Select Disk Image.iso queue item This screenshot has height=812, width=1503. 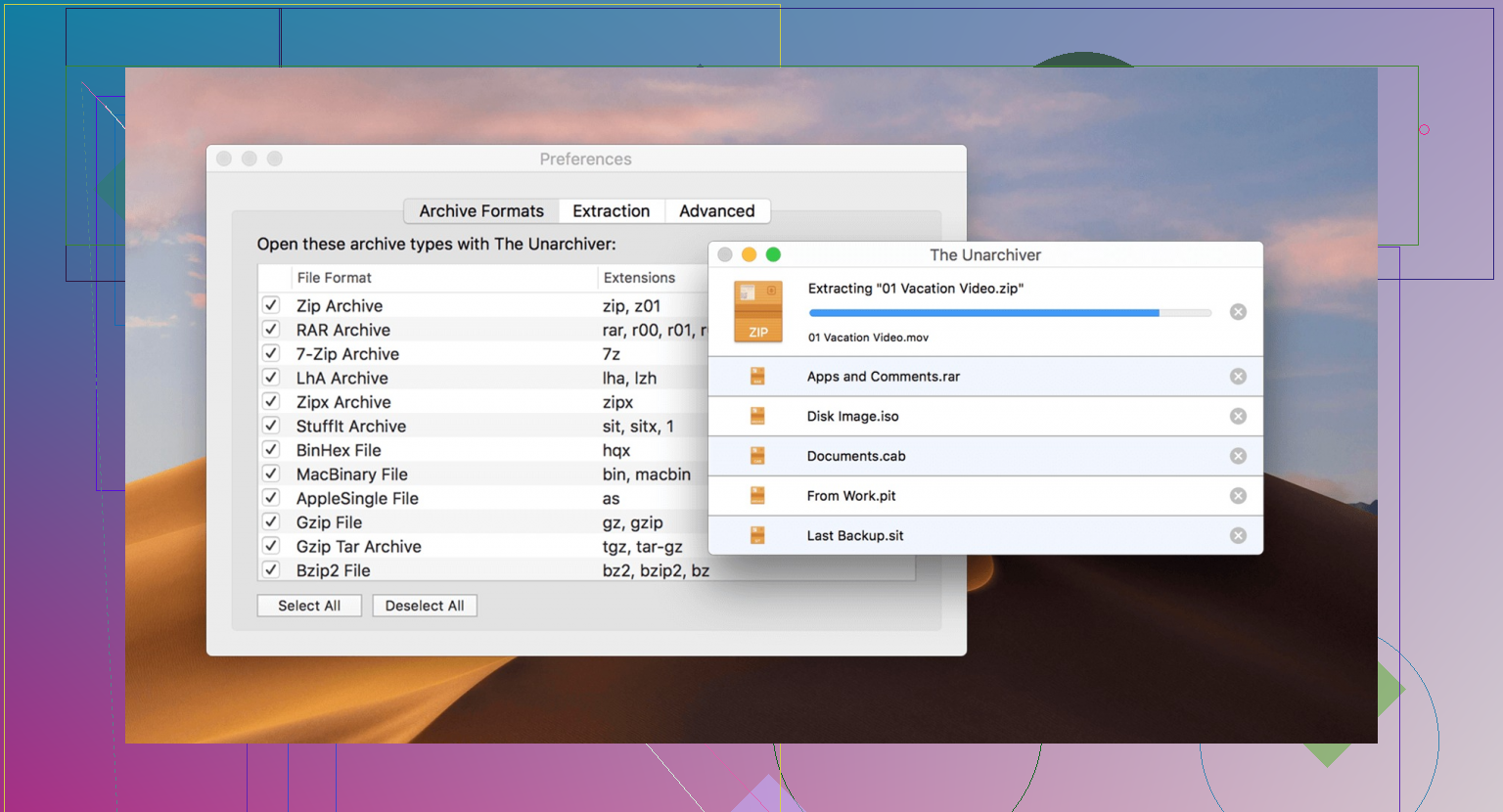point(985,417)
